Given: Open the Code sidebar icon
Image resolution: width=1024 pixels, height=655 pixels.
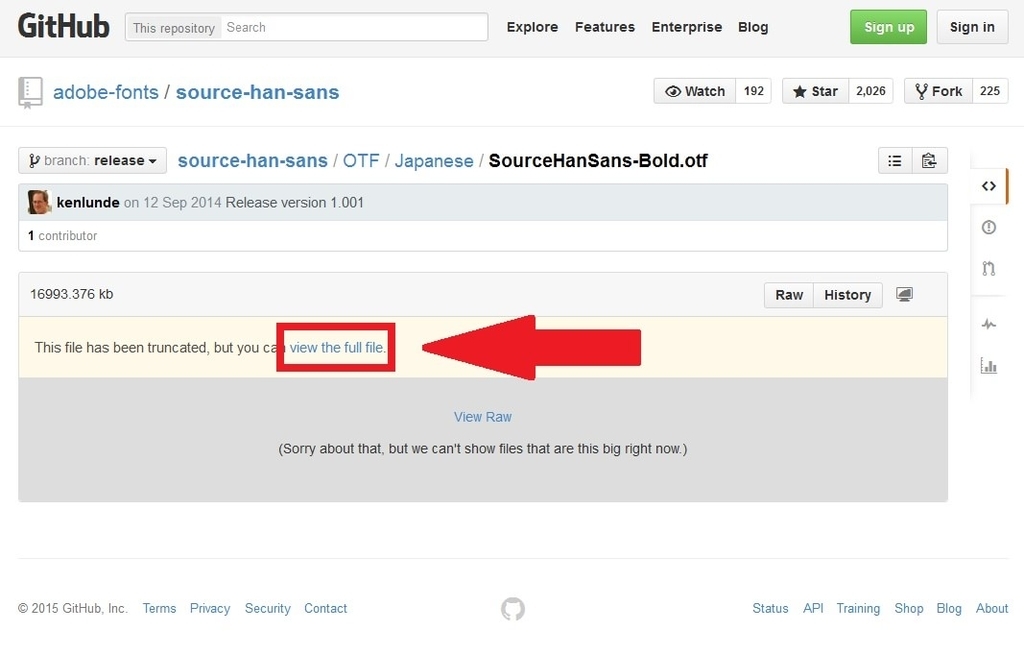Looking at the screenshot, I should point(989,186).
